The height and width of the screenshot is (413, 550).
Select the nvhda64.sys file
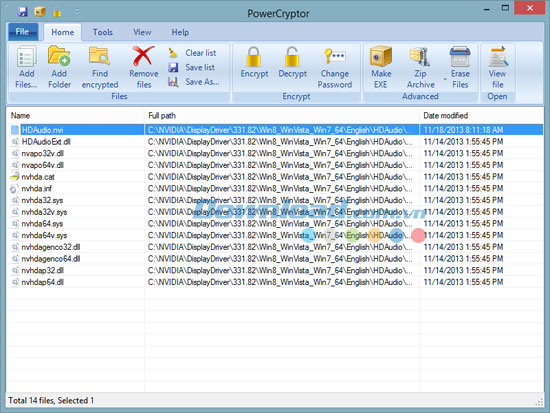click(42, 224)
